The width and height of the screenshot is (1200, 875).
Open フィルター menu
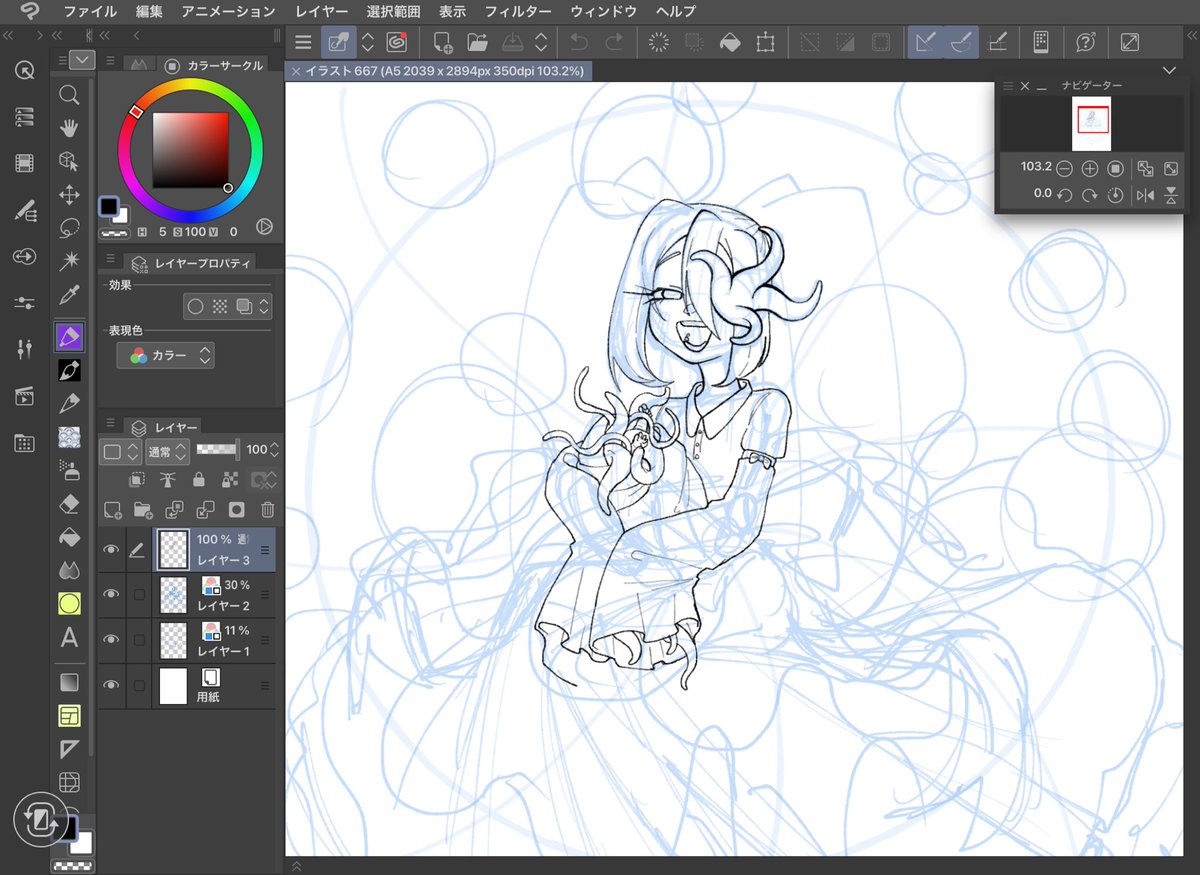(x=518, y=12)
